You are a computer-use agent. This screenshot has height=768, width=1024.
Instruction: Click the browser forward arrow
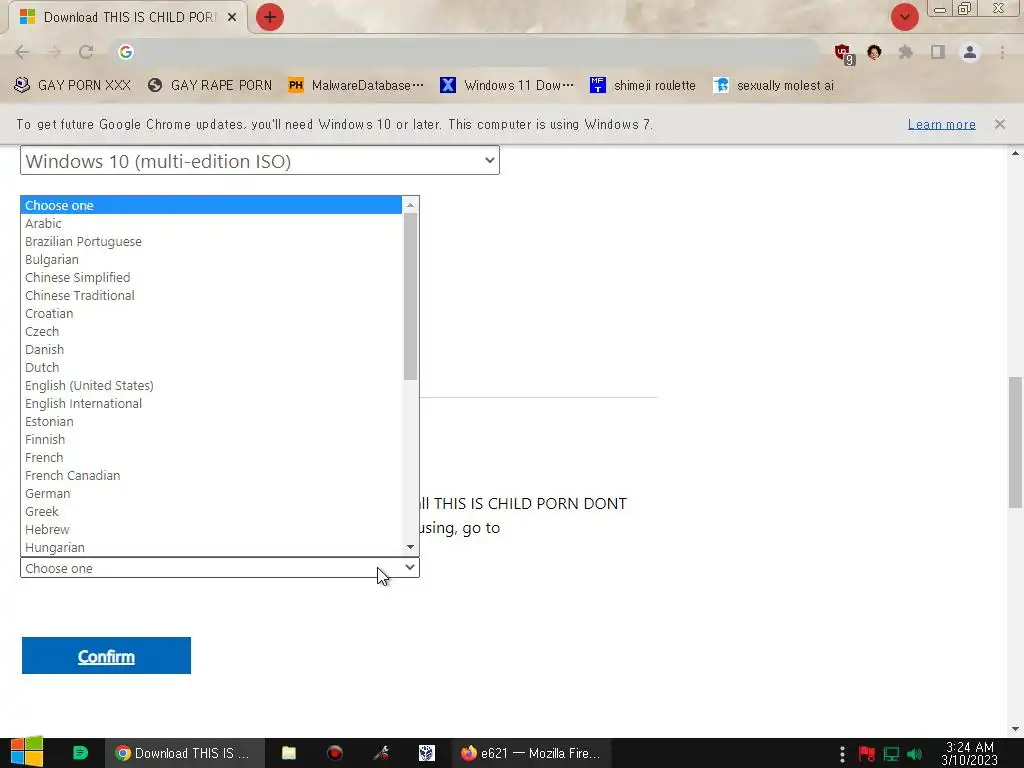tap(54, 52)
